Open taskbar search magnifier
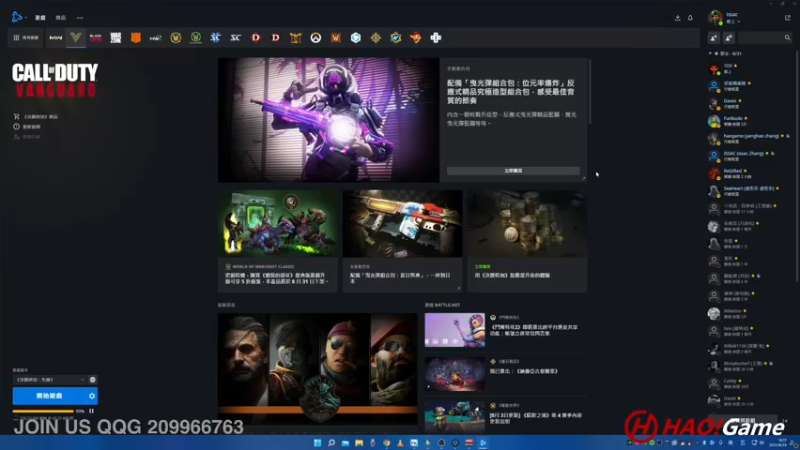Image resolution: width=800 pixels, height=450 pixels. tap(331, 443)
